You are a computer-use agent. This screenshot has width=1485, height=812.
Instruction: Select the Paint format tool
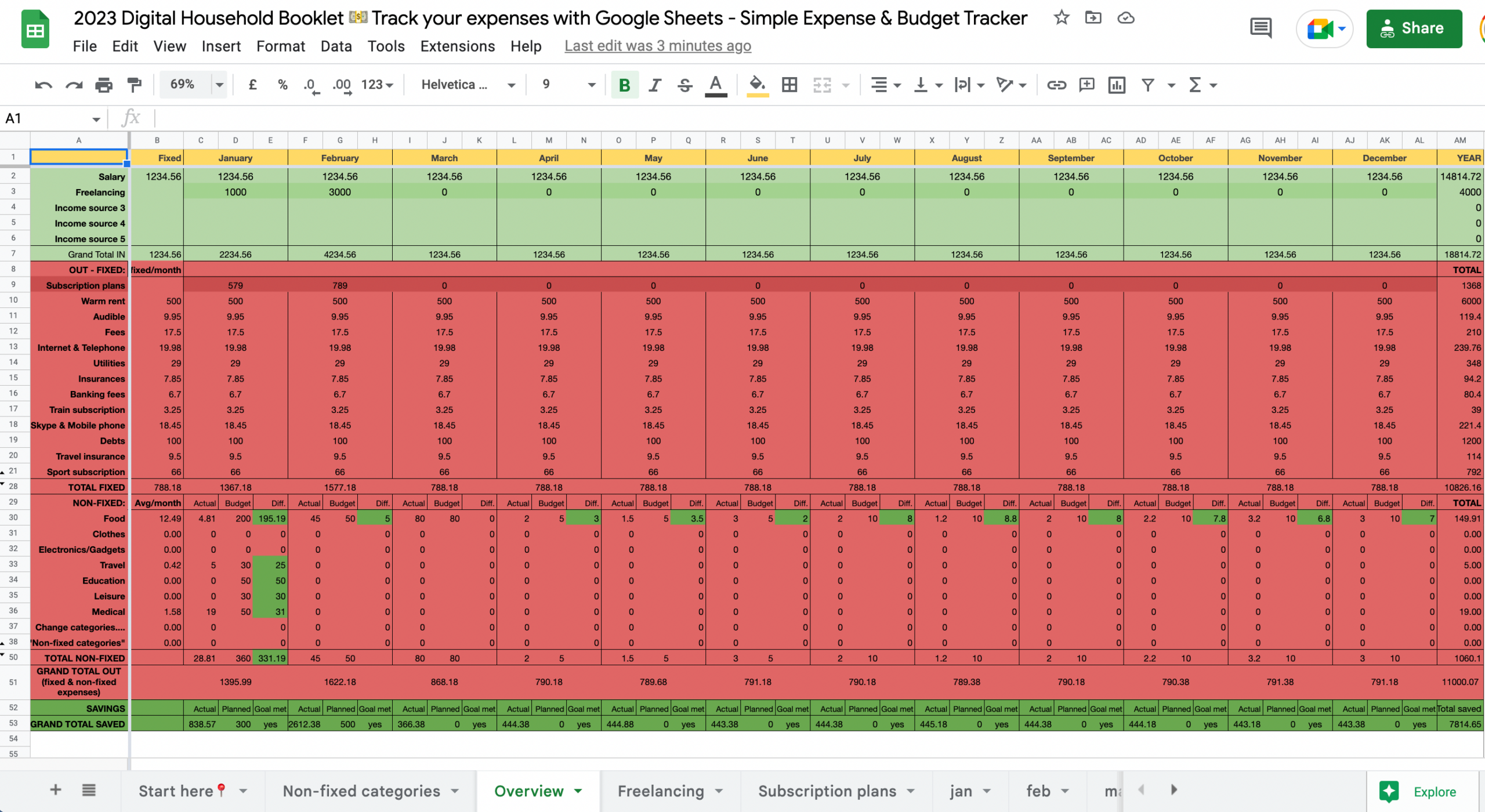[x=134, y=85]
